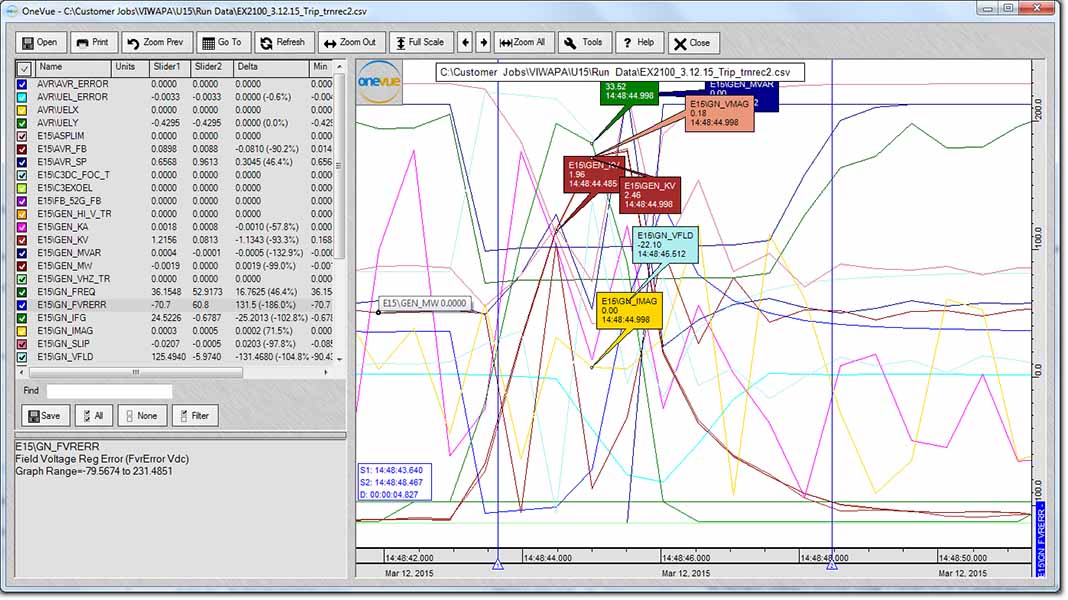Image resolution: width=1068 pixels, height=600 pixels.
Task: Apply Full Scale to the chart
Action: pos(419,43)
